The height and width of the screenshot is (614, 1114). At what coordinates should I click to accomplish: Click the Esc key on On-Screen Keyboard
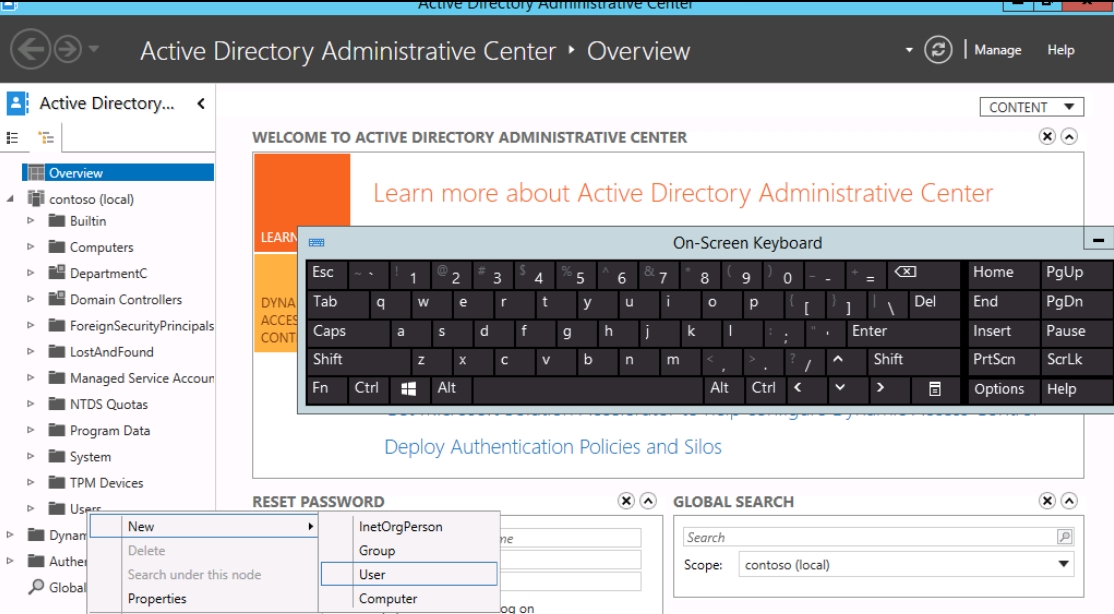(328, 273)
